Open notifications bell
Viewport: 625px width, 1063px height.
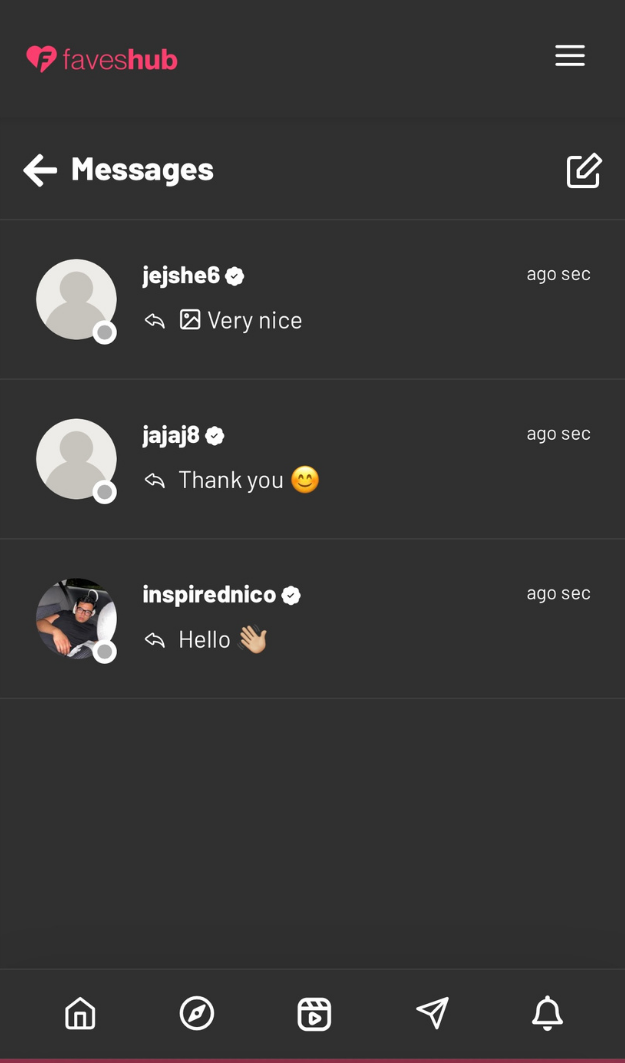click(x=547, y=1013)
